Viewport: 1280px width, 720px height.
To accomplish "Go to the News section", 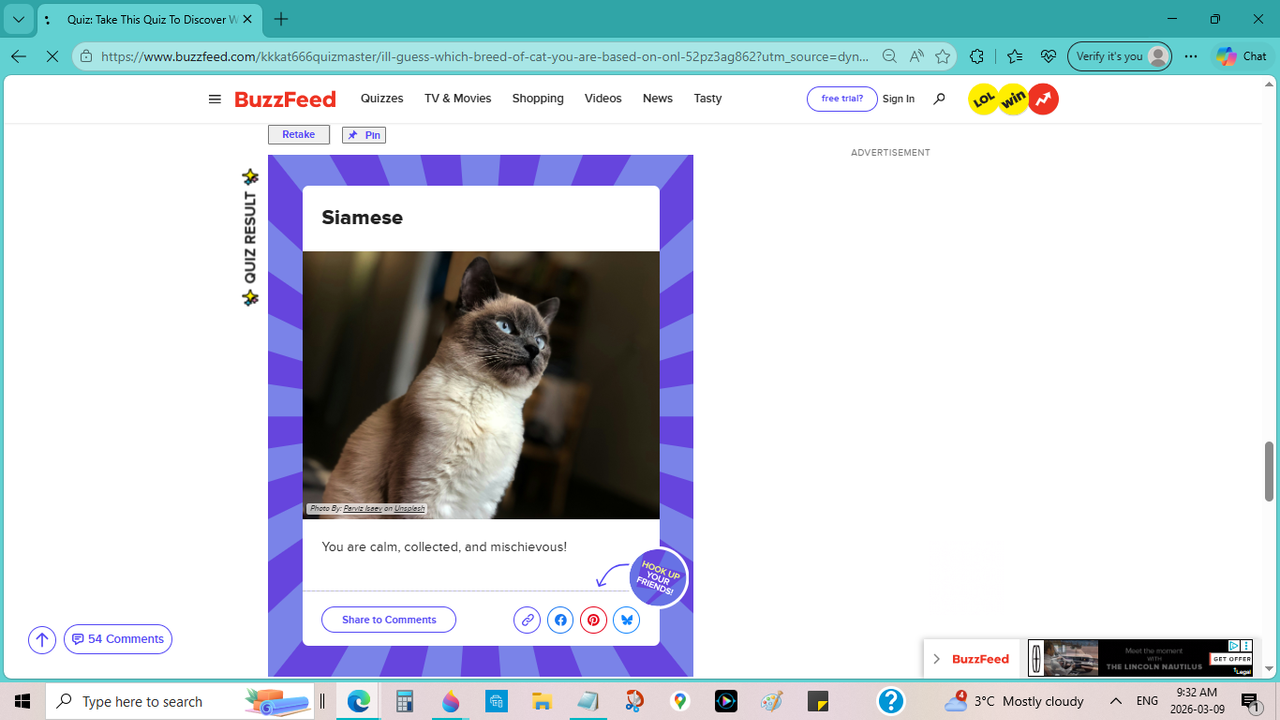I will 657,98.
